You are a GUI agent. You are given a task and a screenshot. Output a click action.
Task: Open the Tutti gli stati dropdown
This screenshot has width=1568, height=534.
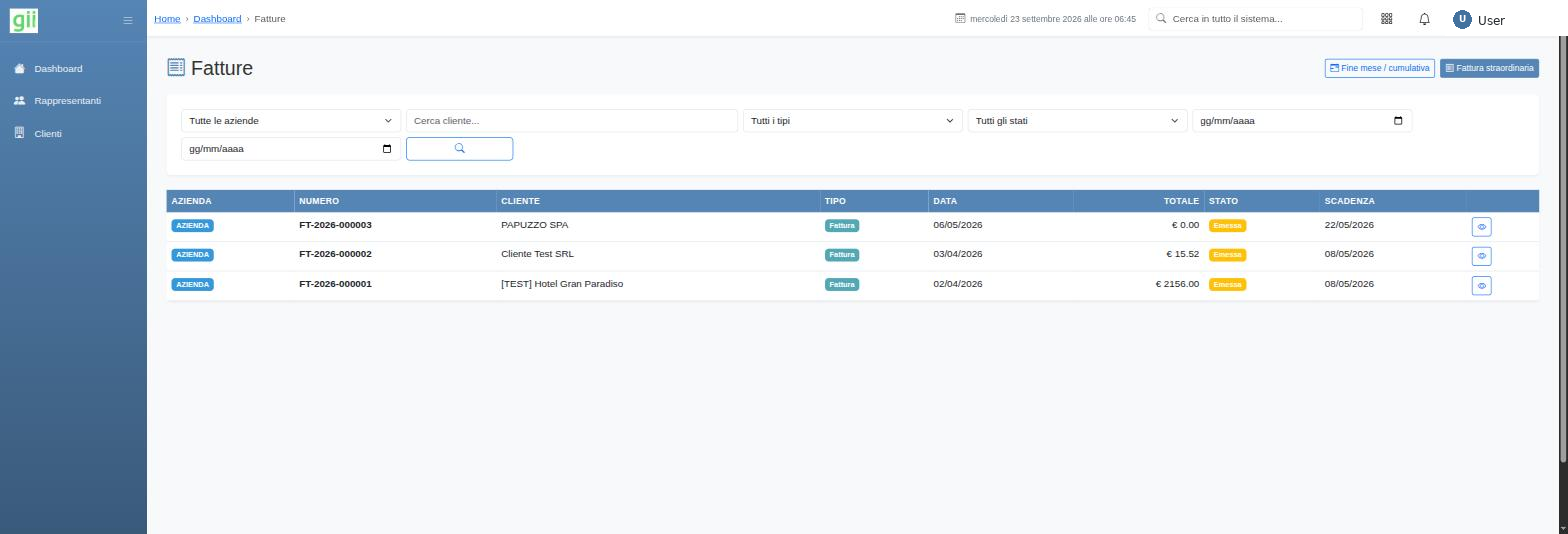pyautogui.click(x=1078, y=121)
